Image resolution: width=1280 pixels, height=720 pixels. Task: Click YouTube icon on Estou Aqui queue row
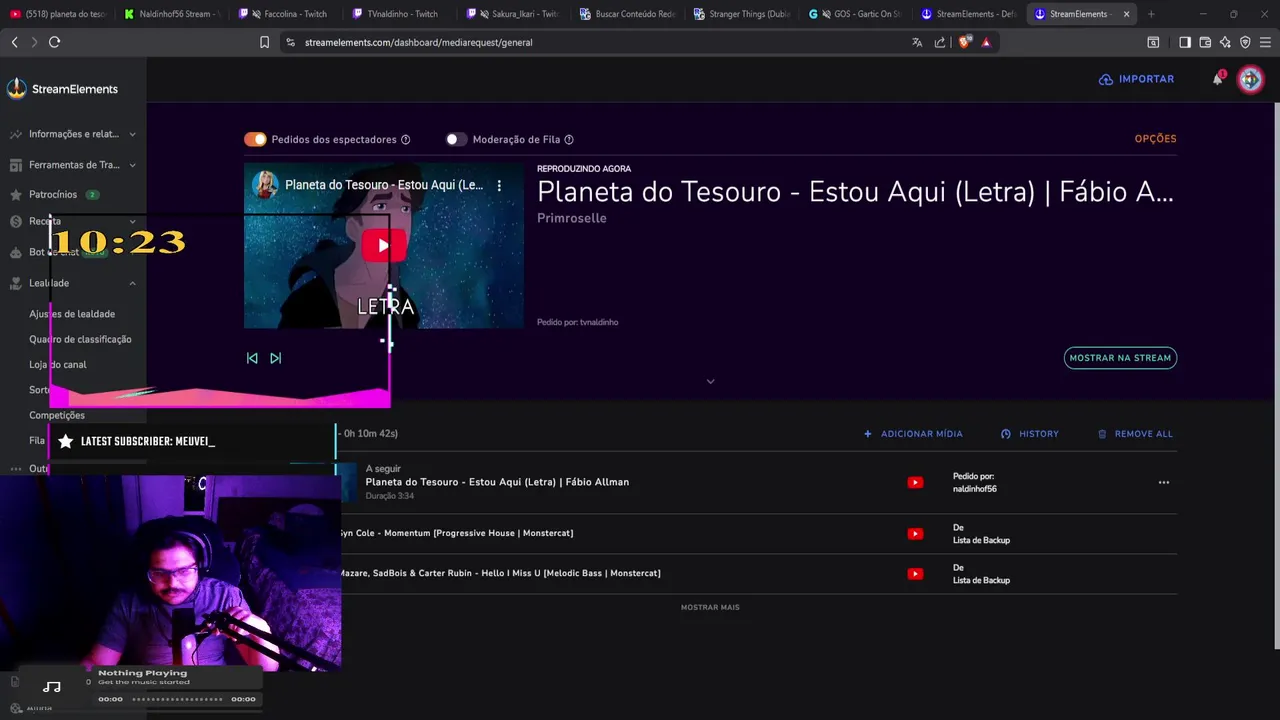point(915,482)
